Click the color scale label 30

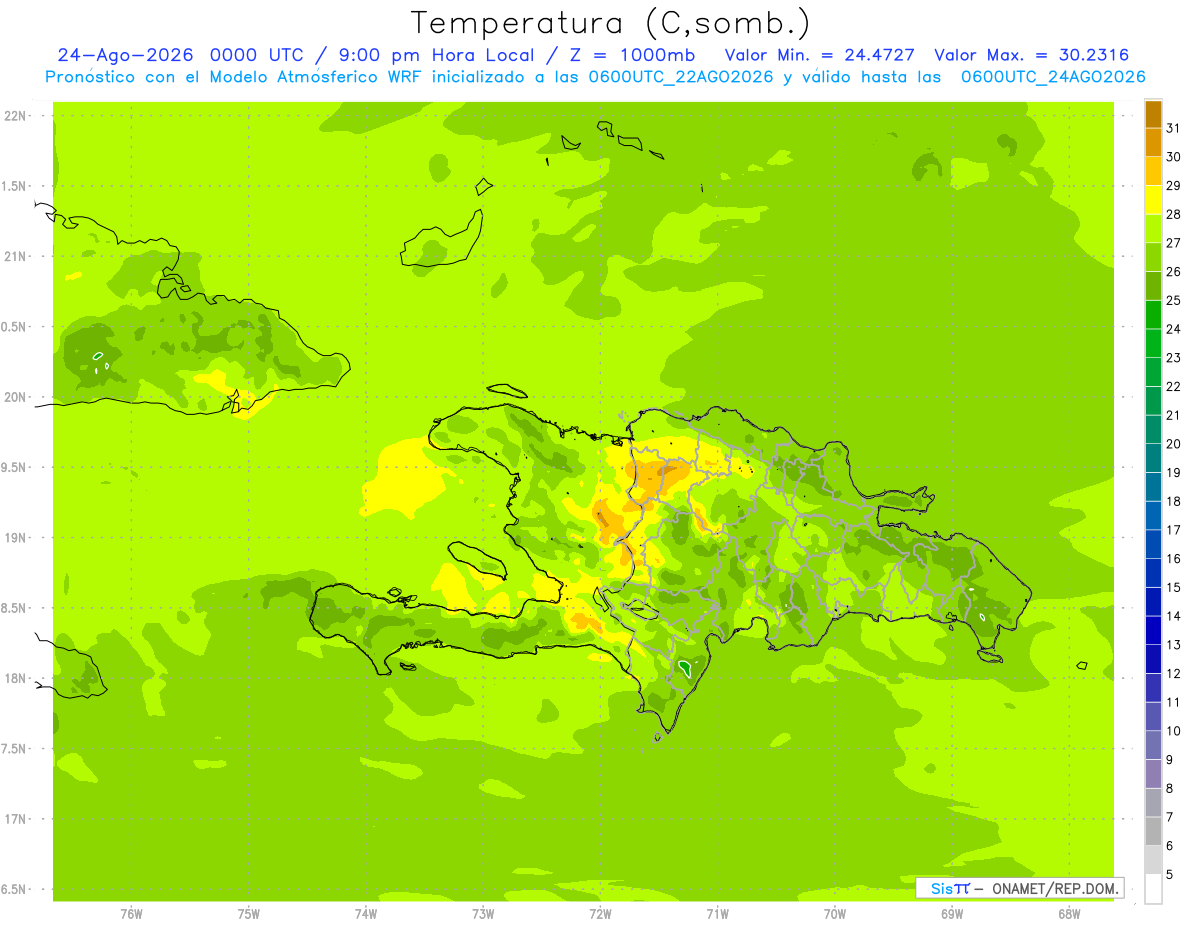(1173, 156)
